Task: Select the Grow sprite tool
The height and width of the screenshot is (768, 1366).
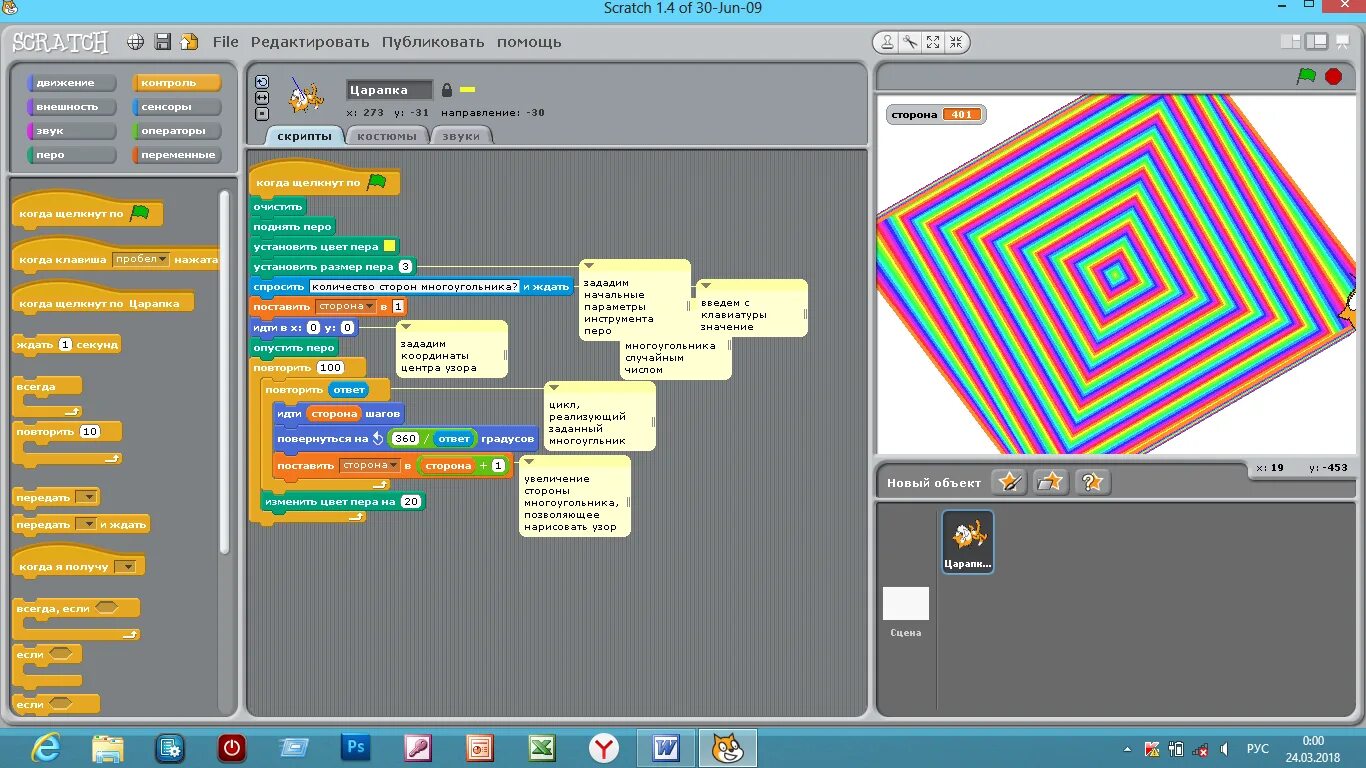Action: coord(933,42)
